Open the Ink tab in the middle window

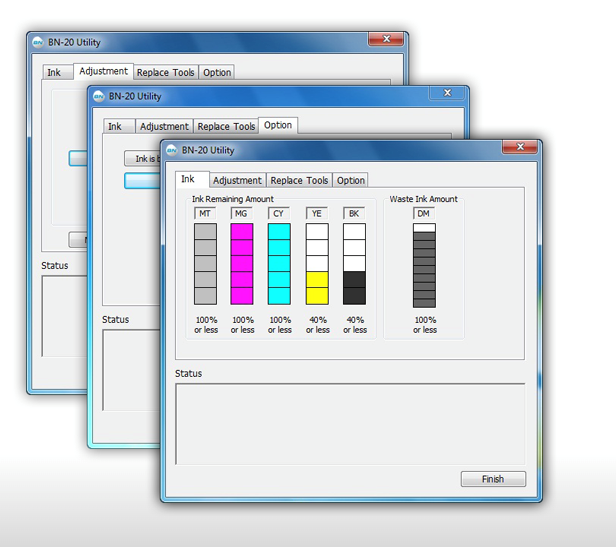[x=115, y=127]
